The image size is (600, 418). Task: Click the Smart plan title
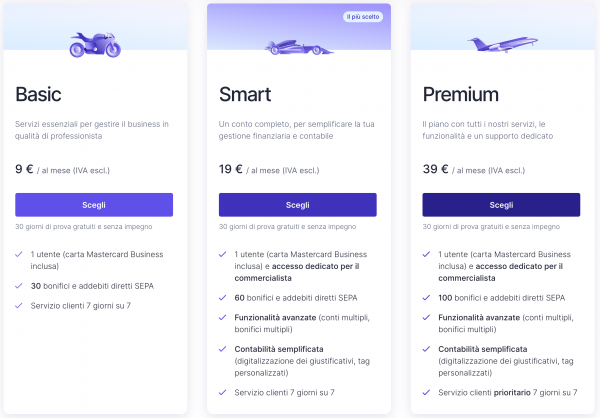(246, 95)
